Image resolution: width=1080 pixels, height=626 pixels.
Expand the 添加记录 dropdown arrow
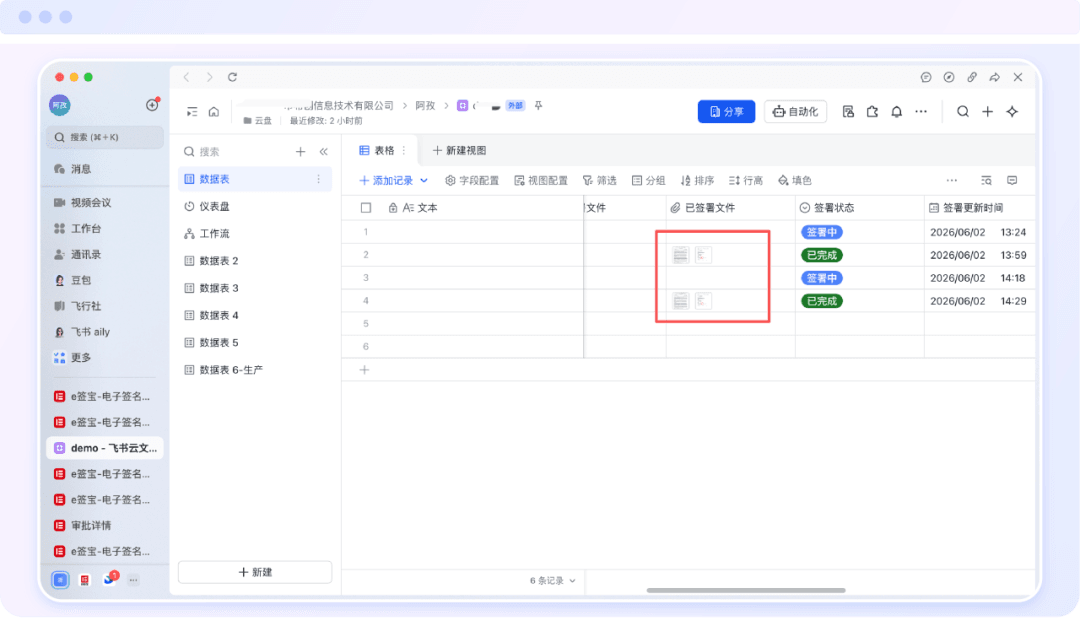(x=424, y=180)
